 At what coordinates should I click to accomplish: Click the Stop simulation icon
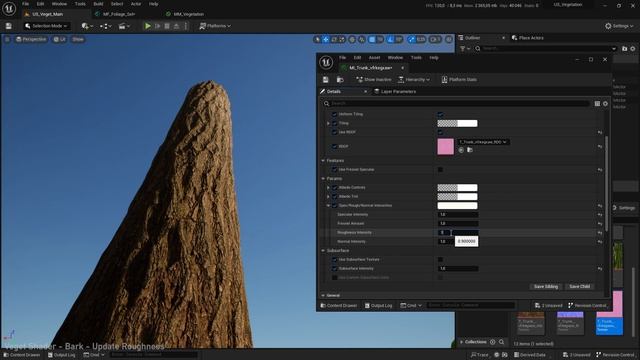point(167,26)
